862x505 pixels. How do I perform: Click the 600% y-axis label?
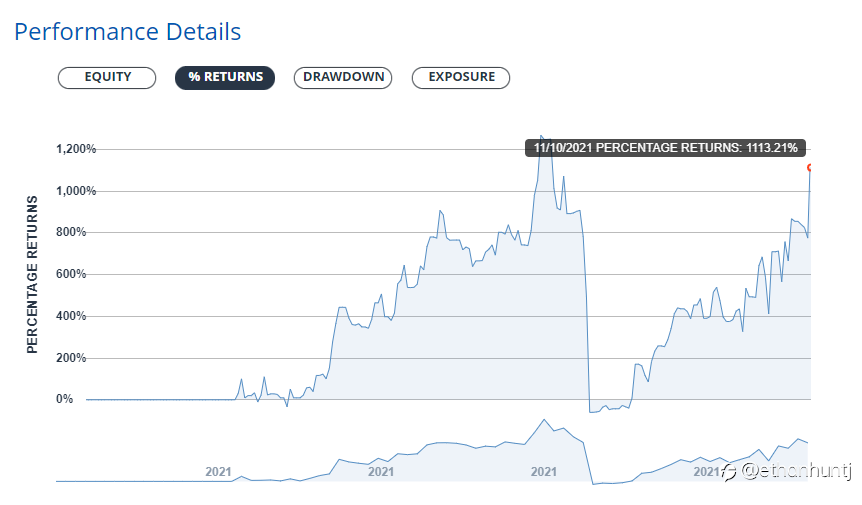point(71,274)
